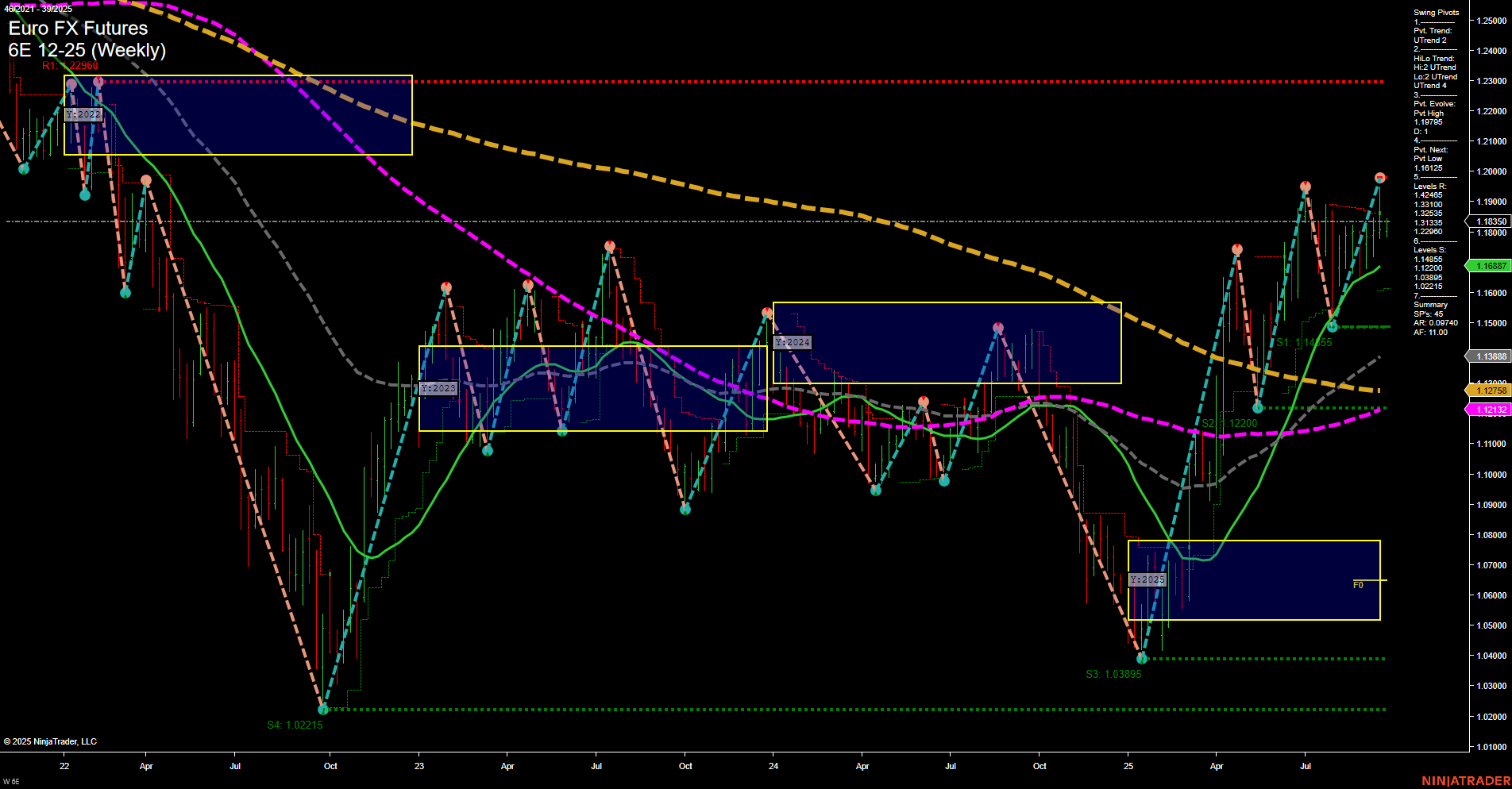Click the red pivot marker at the July 2023 high
The image size is (1512, 789).
coord(608,245)
